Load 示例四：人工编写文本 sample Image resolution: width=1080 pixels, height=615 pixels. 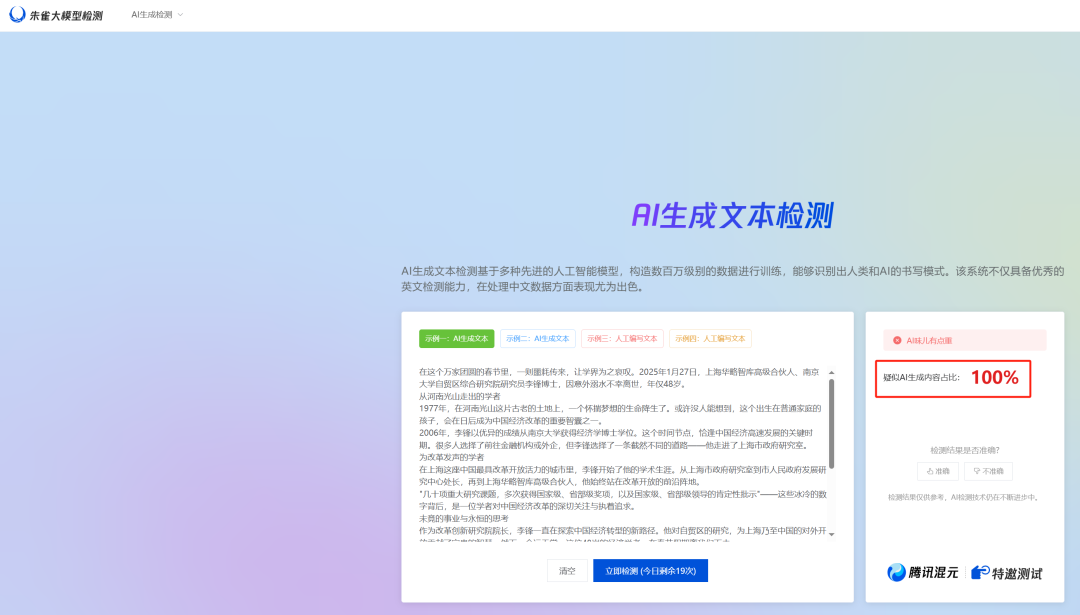click(709, 339)
